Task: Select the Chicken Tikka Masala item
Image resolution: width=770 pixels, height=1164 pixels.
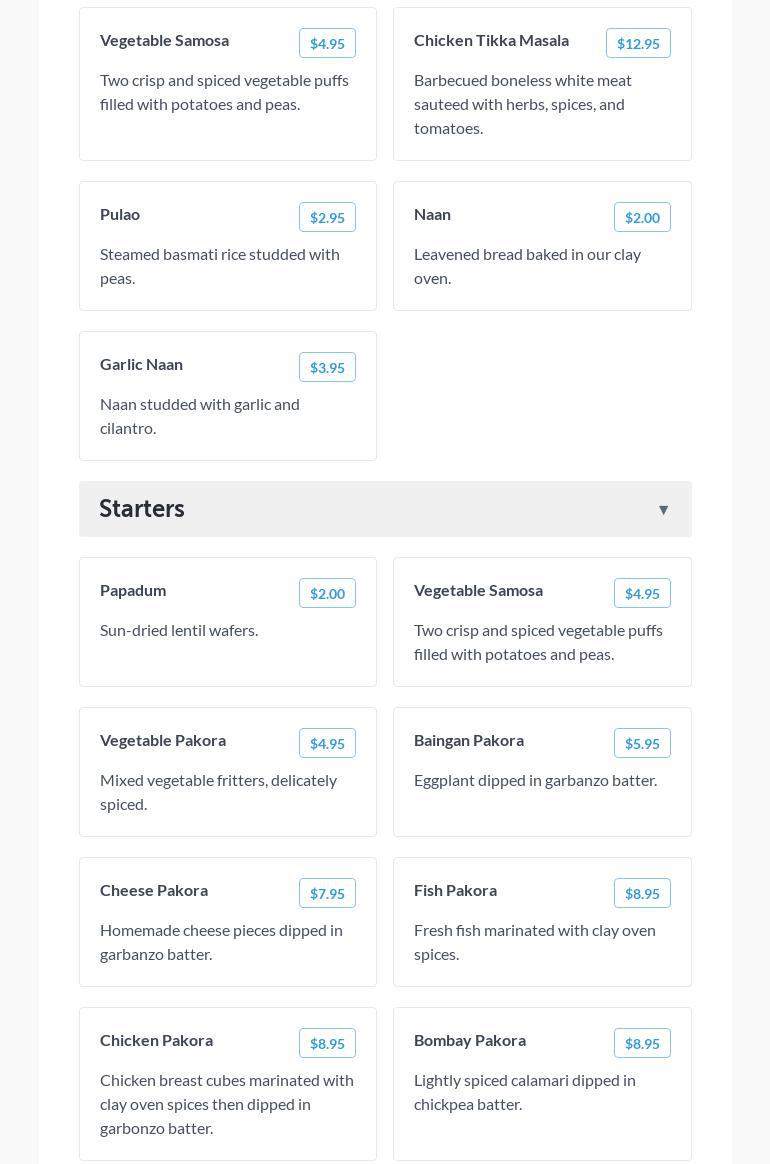Action: [x=491, y=41]
